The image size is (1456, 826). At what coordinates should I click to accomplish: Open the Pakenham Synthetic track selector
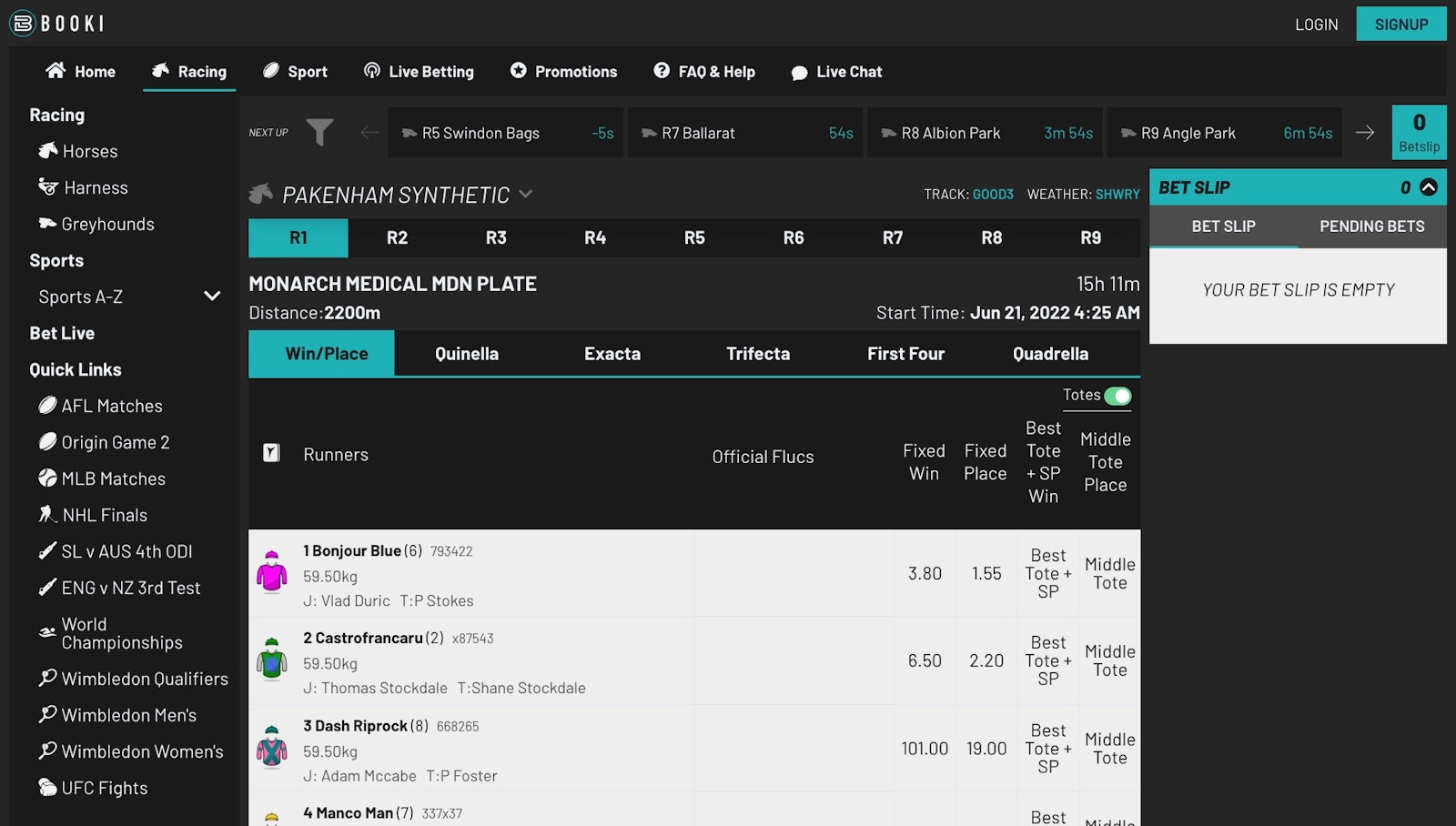coord(525,194)
